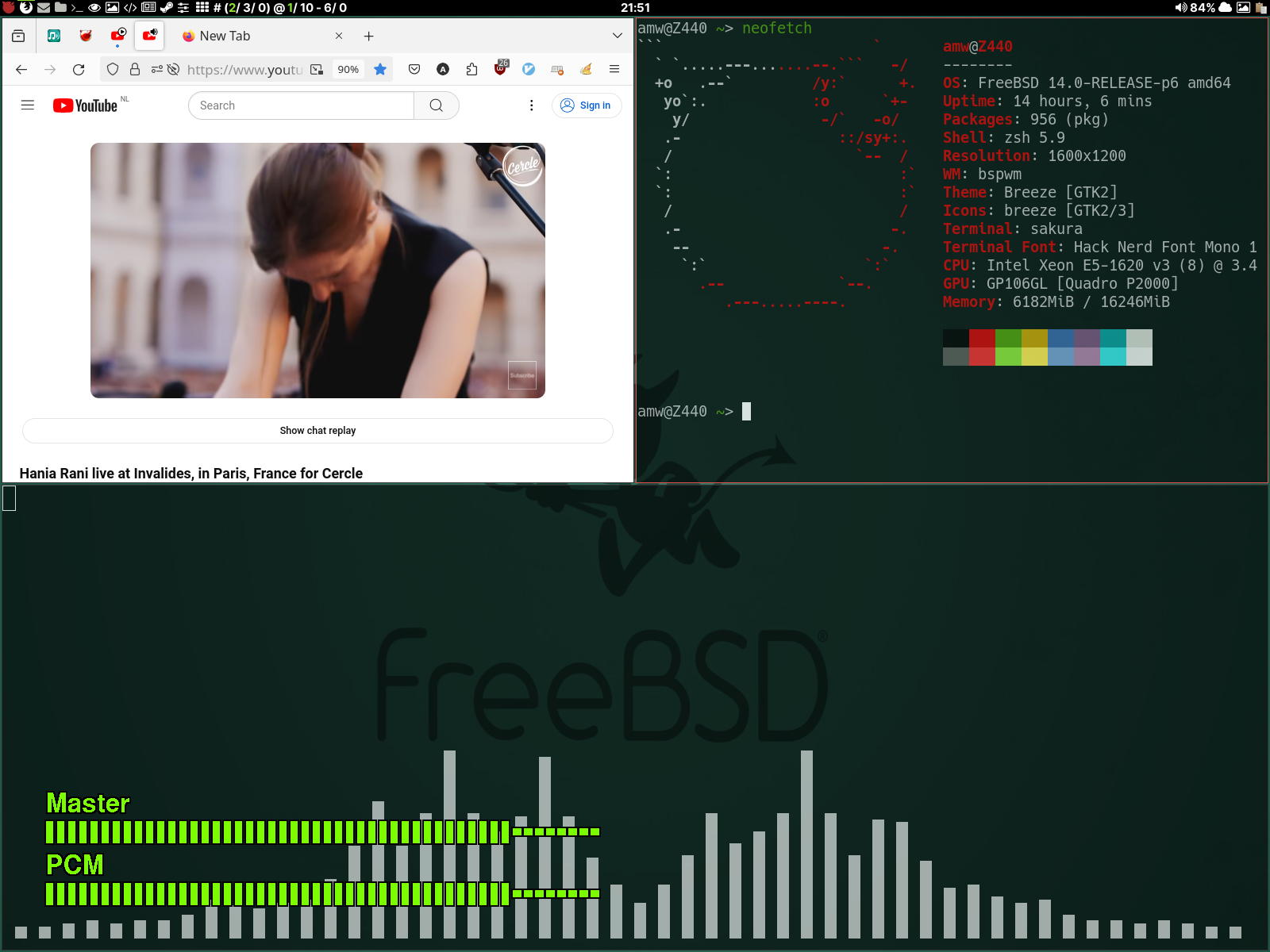This screenshot has height=952, width=1270.
Task: Open a new browser tab
Action: tap(368, 36)
